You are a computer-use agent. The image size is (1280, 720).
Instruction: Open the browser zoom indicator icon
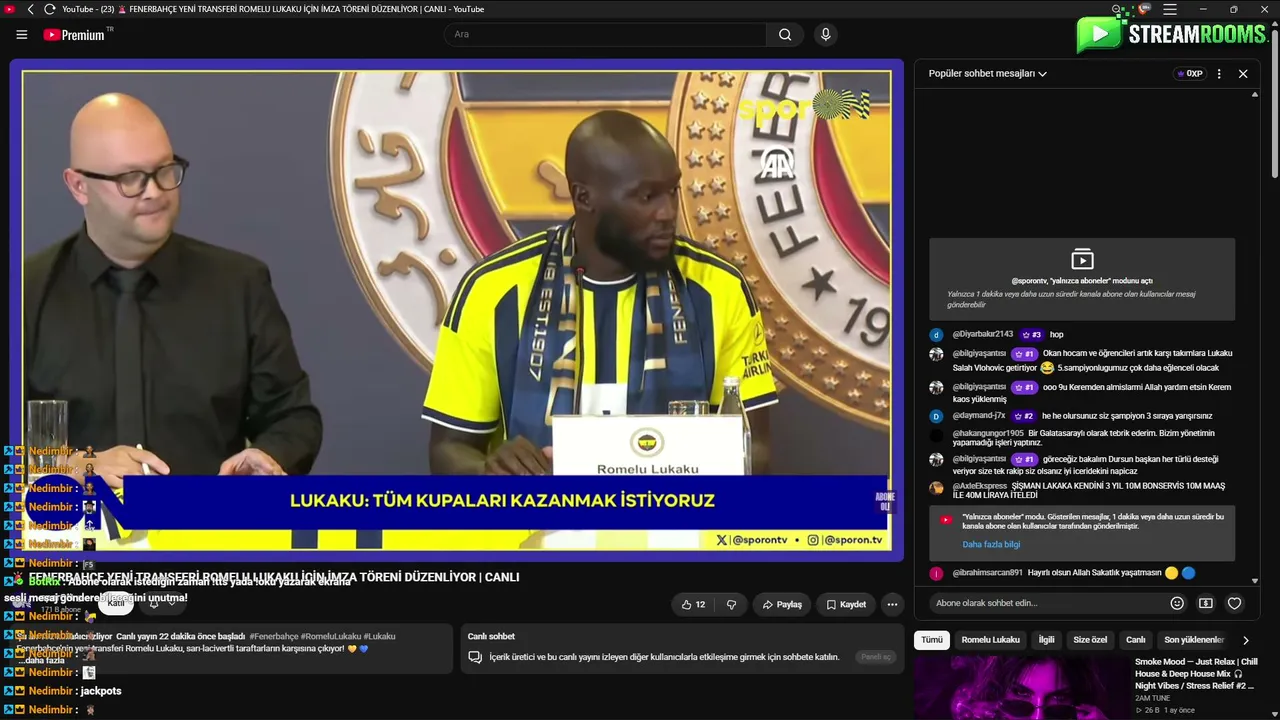(x=1118, y=9)
